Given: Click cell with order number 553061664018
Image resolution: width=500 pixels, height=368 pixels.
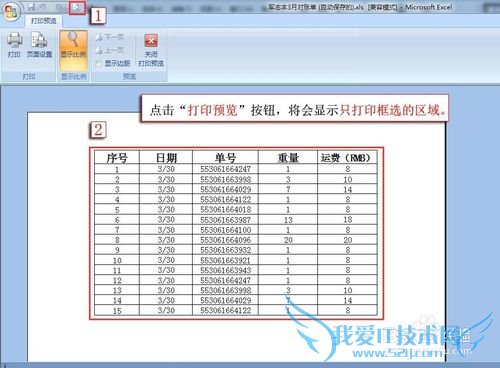Looking at the screenshot, I should pyautogui.click(x=225, y=210).
